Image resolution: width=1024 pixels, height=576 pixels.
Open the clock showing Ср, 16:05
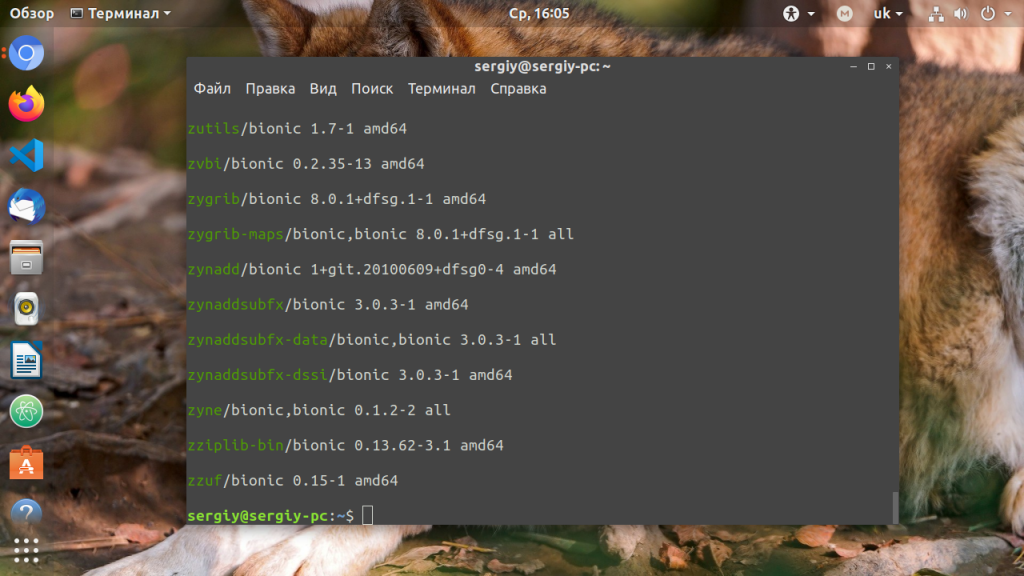[x=539, y=13]
